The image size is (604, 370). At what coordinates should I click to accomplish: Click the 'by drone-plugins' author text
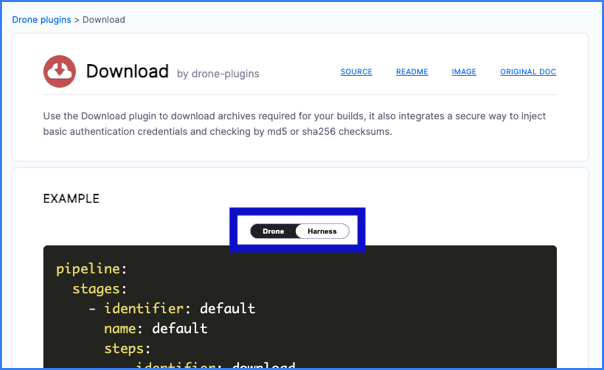pyautogui.click(x=218, y=74)
